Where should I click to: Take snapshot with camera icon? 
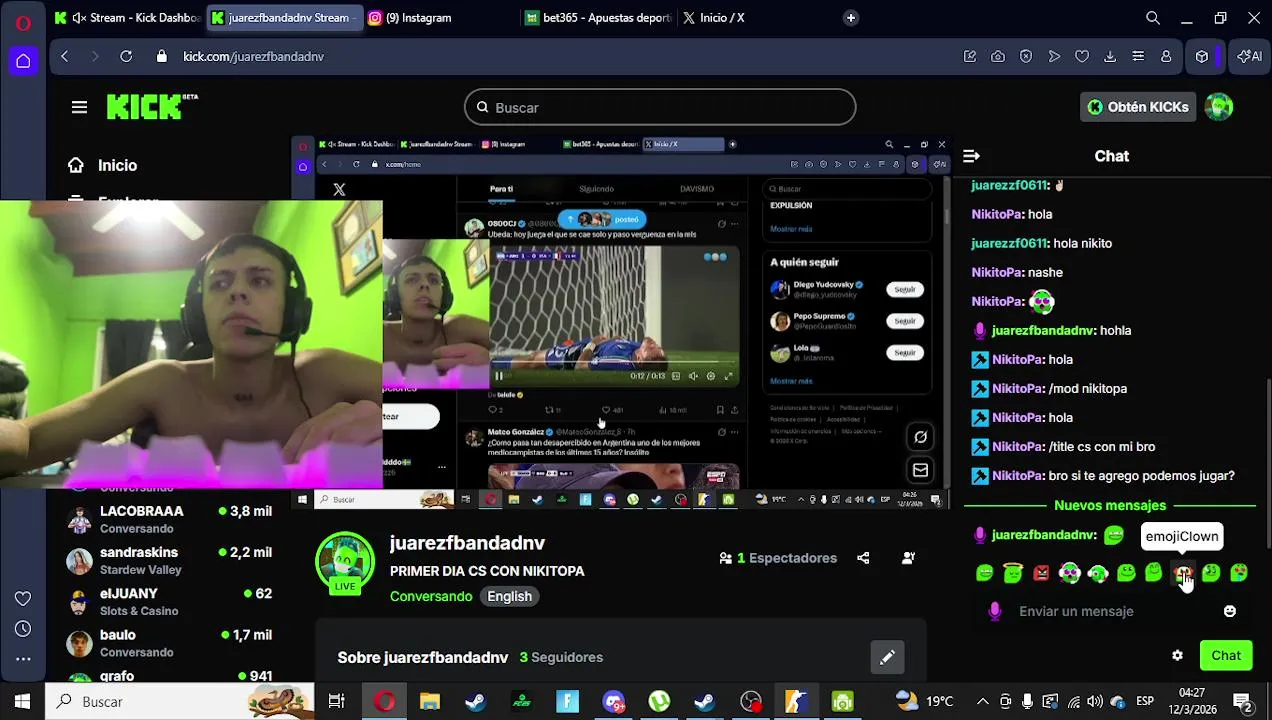pos(998,57)
